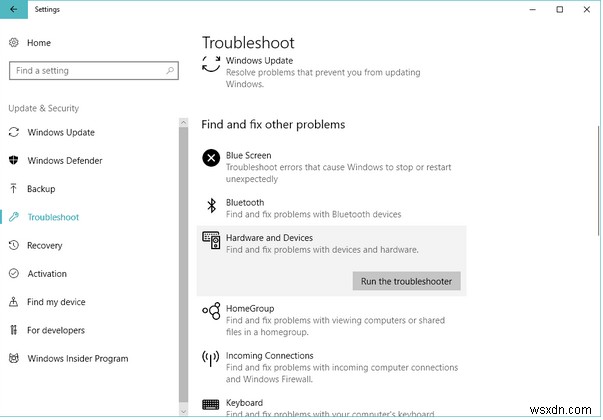
Task: Click the HomeGroup circles icon
Action: 211,311
